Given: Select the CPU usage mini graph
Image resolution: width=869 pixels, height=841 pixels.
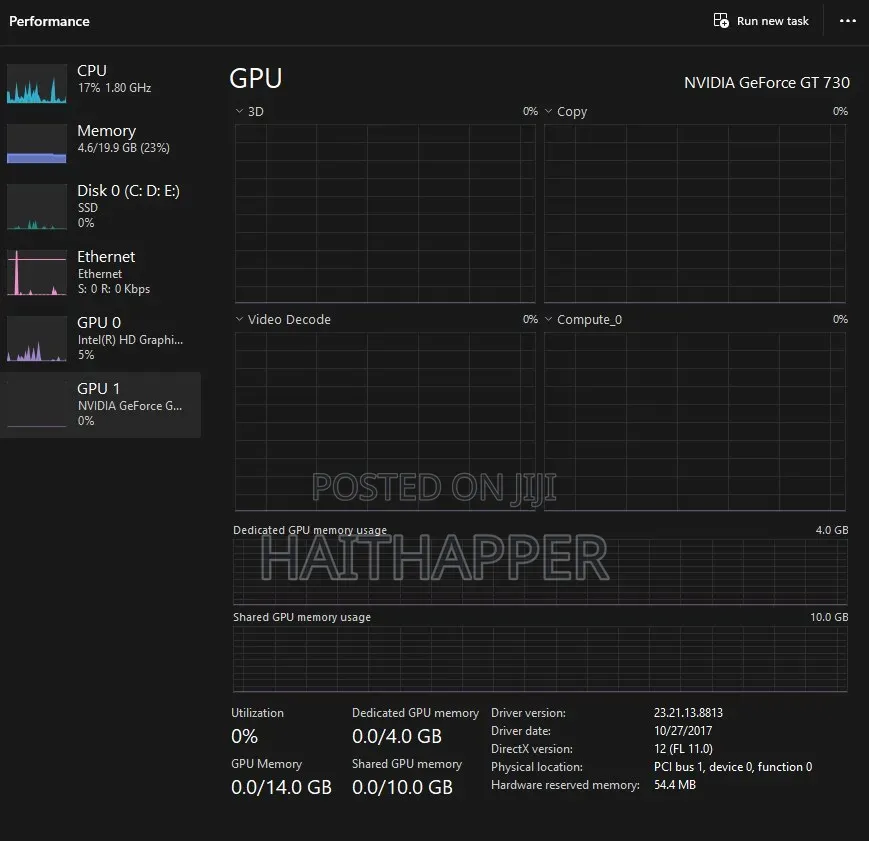Looking at the screenshot, I should click(37, 84).
